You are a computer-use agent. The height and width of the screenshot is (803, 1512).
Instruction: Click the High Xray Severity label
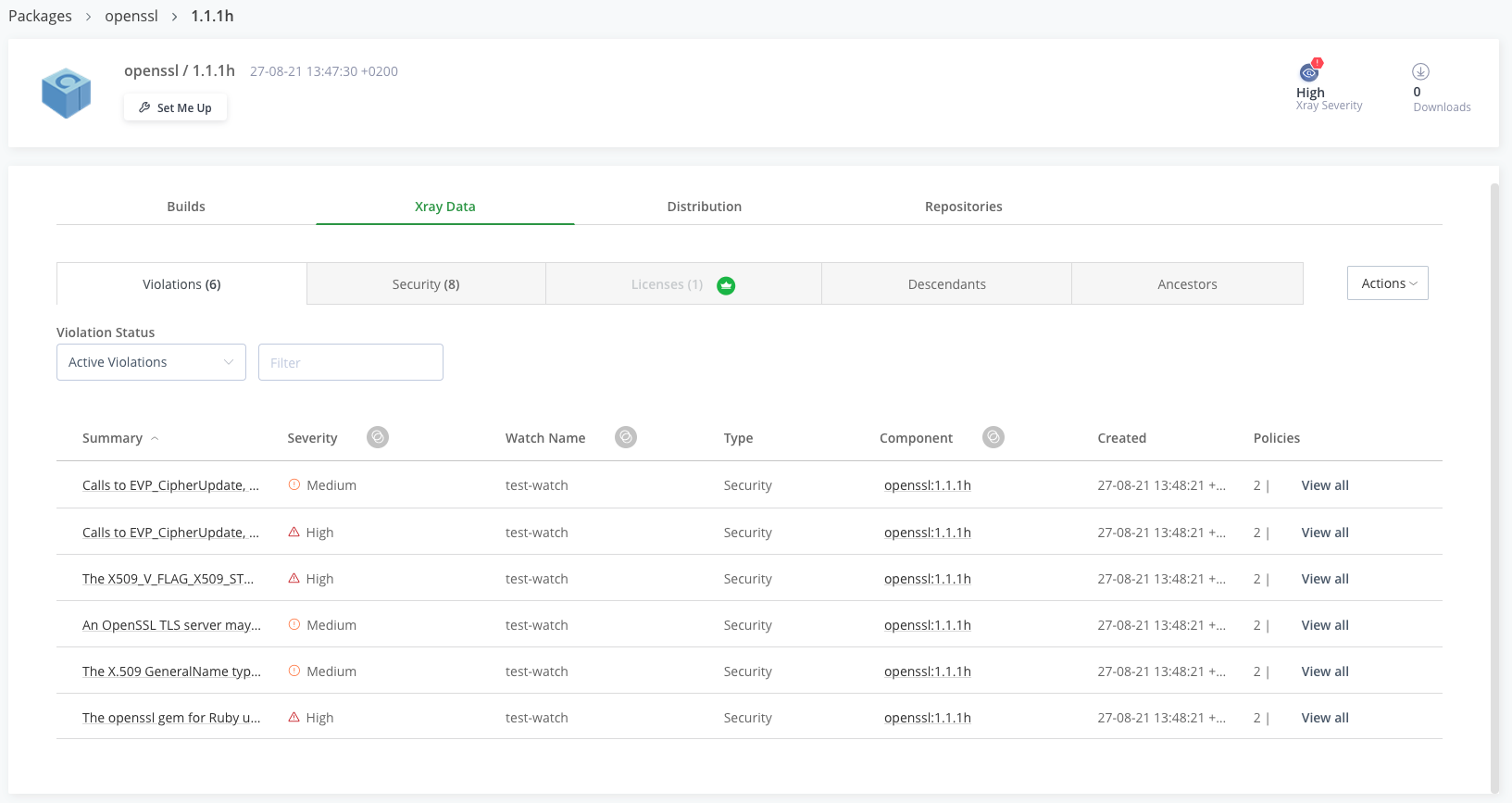tap(1310, 93)
